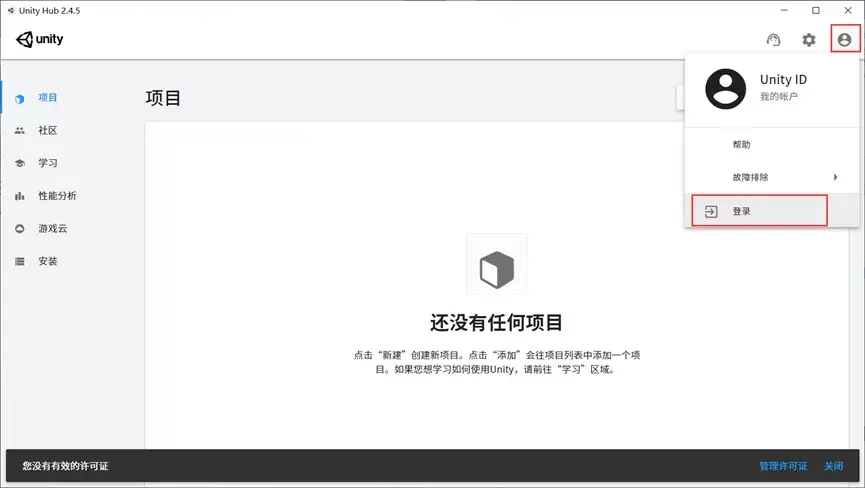The image size is (865, 488).
Task: Minimize the Unity Hub window
Action: [x=784, y=10]
